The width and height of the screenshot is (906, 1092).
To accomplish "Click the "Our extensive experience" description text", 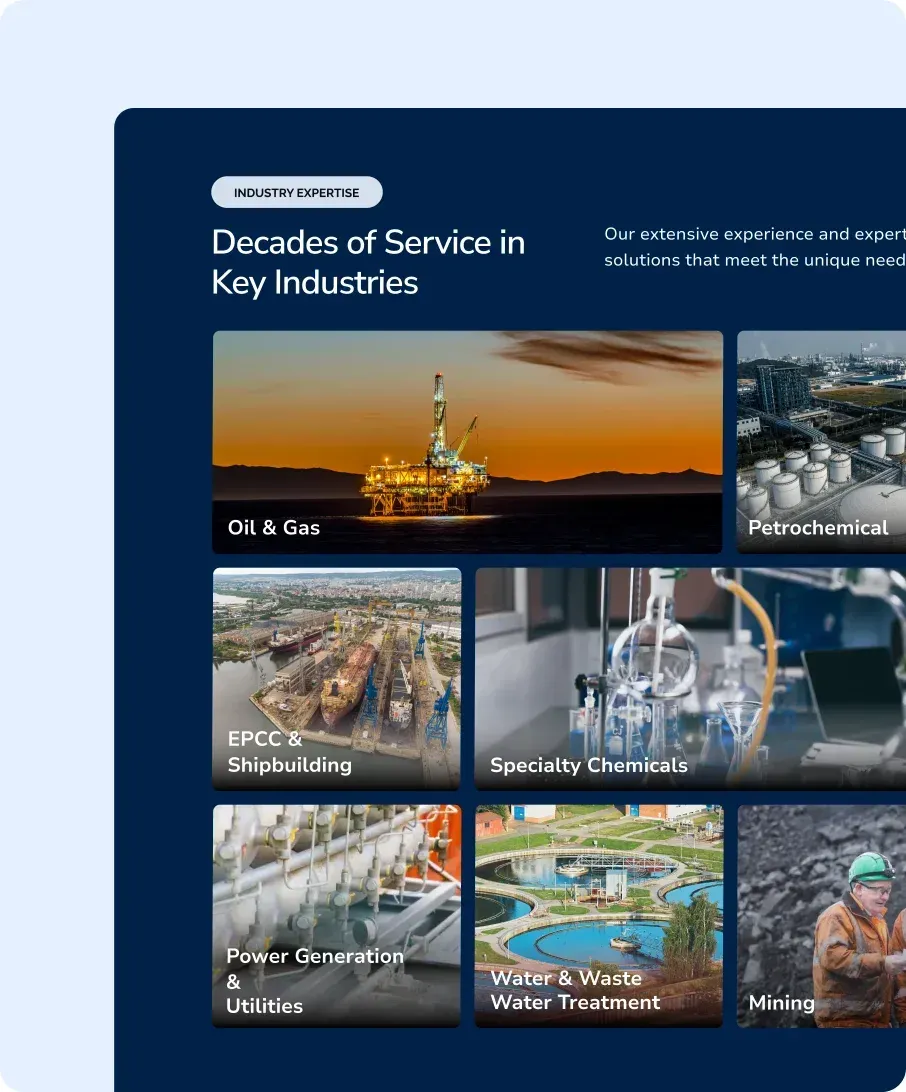I will click(755, 247).
